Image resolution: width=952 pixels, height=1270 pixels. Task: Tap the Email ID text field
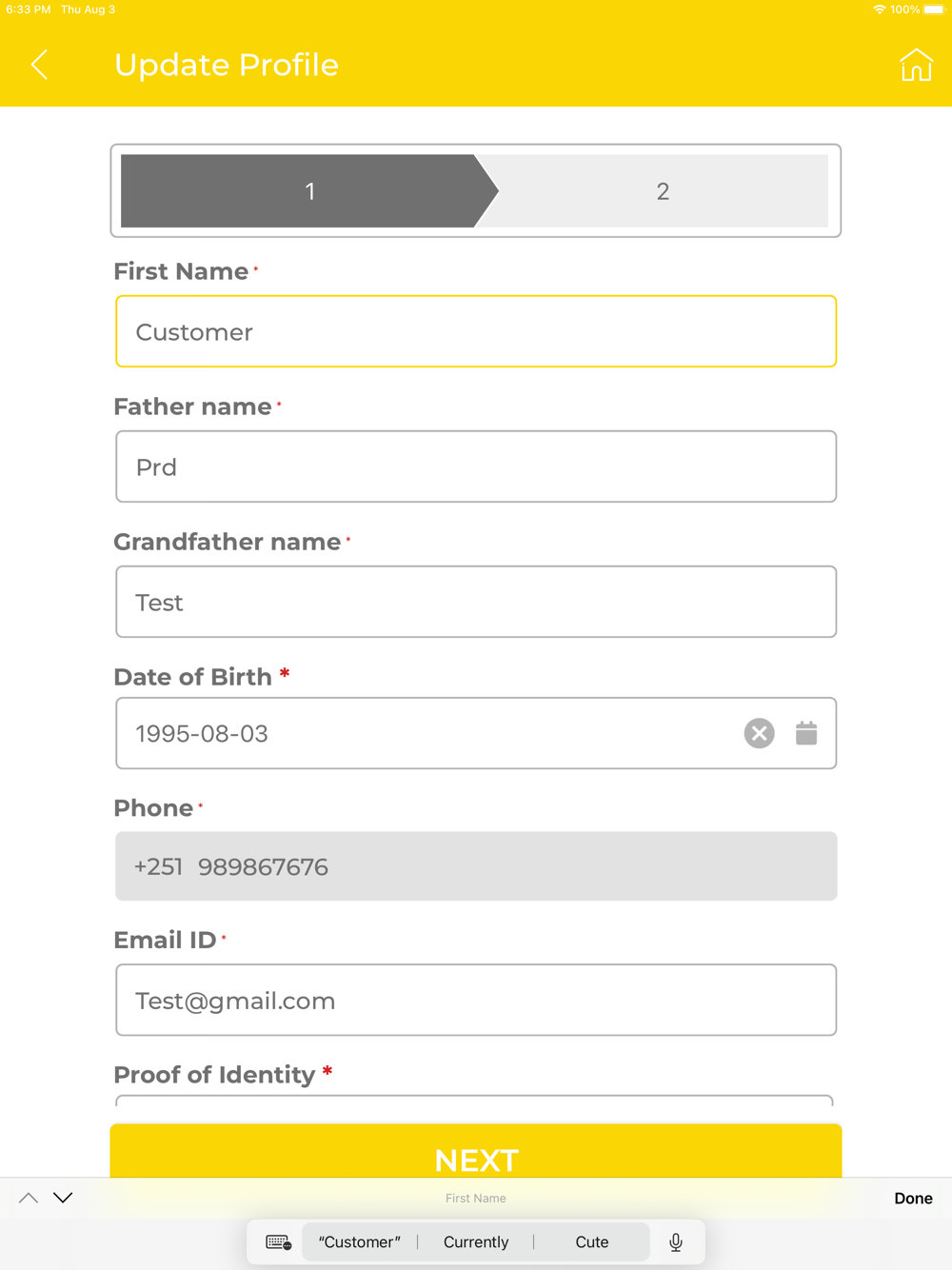click(476, 1001)
